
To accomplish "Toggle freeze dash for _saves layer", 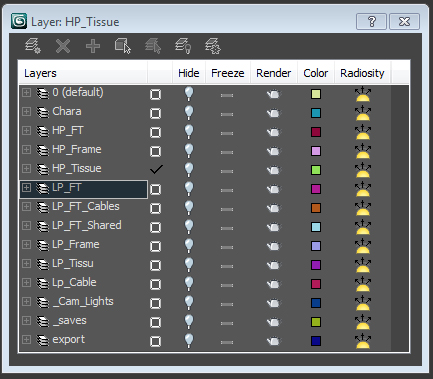I will pos(227,323).
